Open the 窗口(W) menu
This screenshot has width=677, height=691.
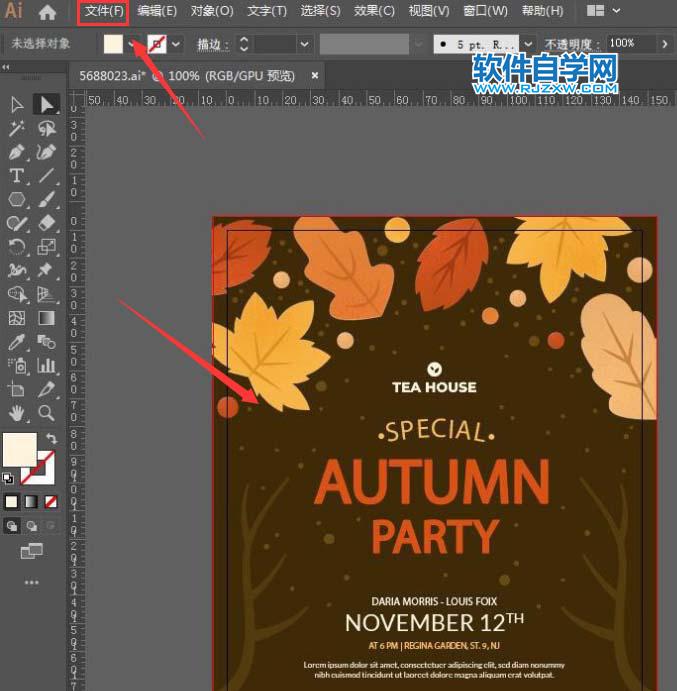tap(485, 11)
